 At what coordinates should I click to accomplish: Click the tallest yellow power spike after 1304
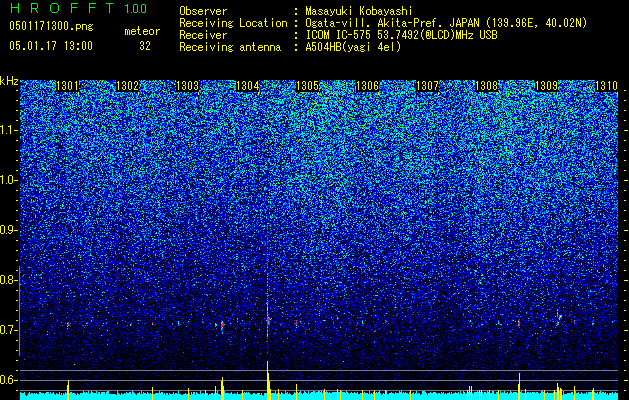click(268, 380)
